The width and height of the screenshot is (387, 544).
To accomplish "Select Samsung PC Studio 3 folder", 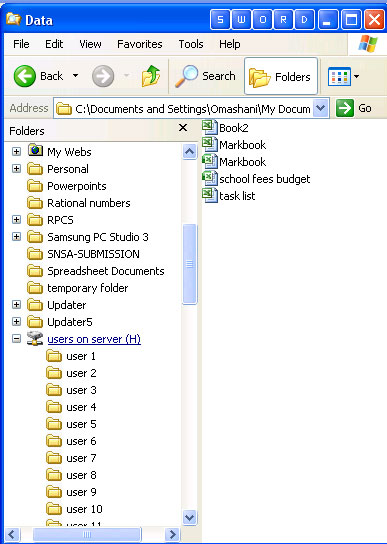I will [98, 237].
